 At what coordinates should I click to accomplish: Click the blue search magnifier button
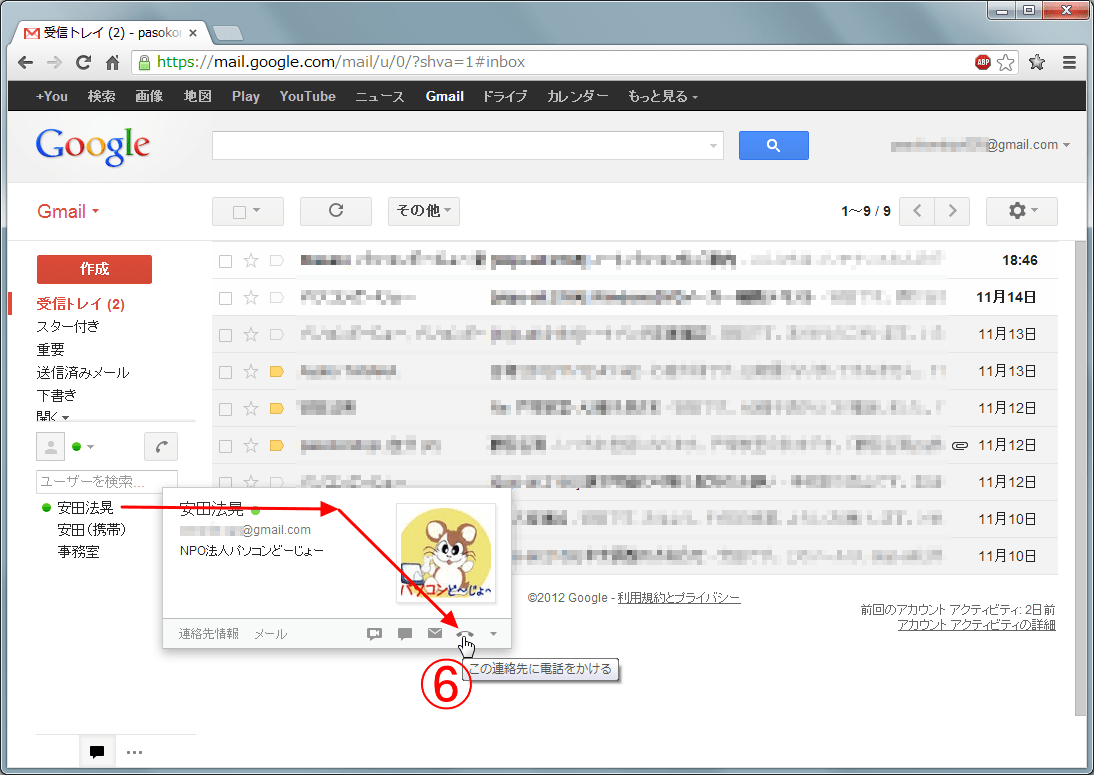pyautogui.click(x=773, y=146)
